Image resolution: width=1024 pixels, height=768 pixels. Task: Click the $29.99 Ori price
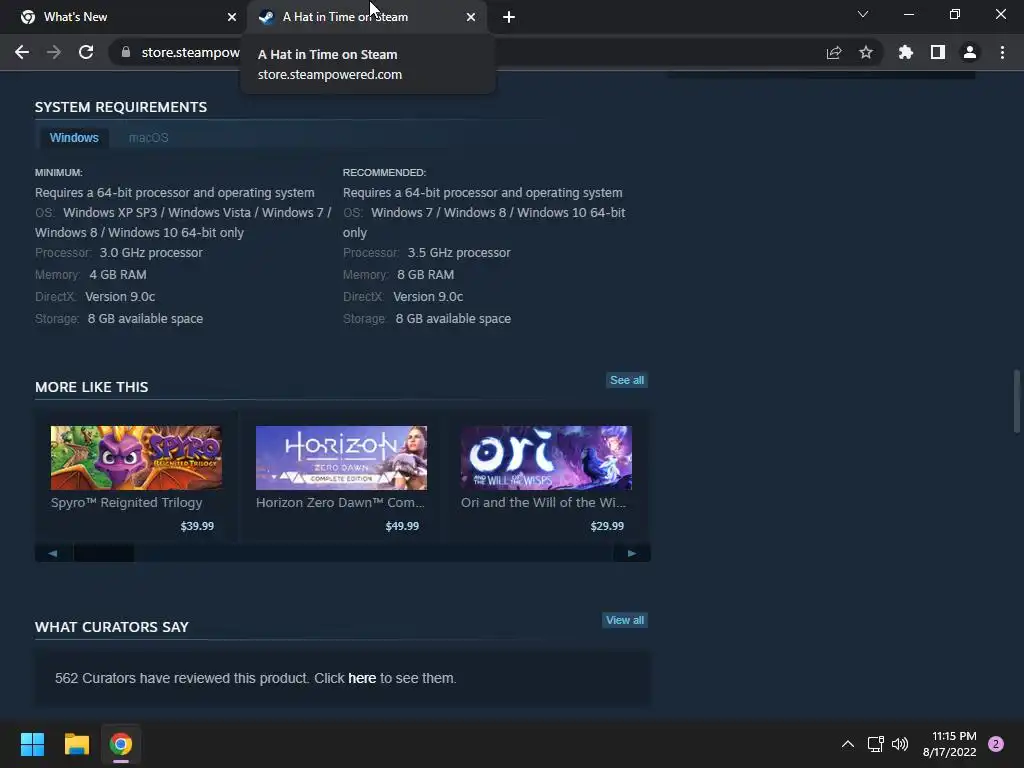[607, 526]
